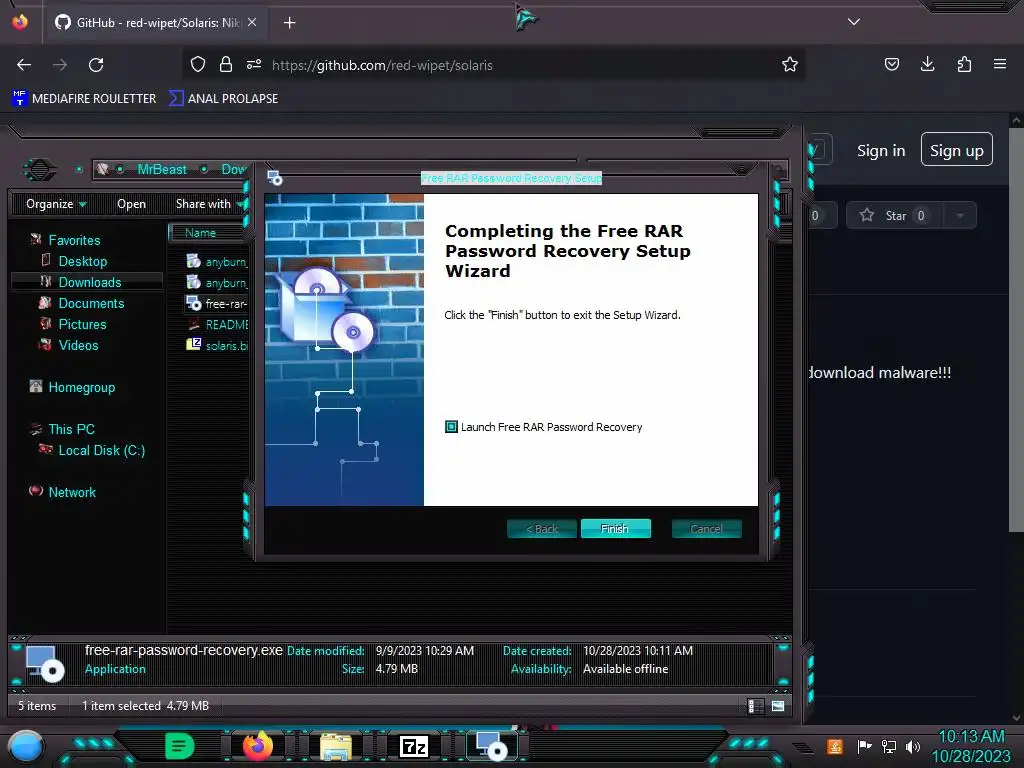
Task: Open Pictures in the navigation pane
Action: [x=82, y=324]
